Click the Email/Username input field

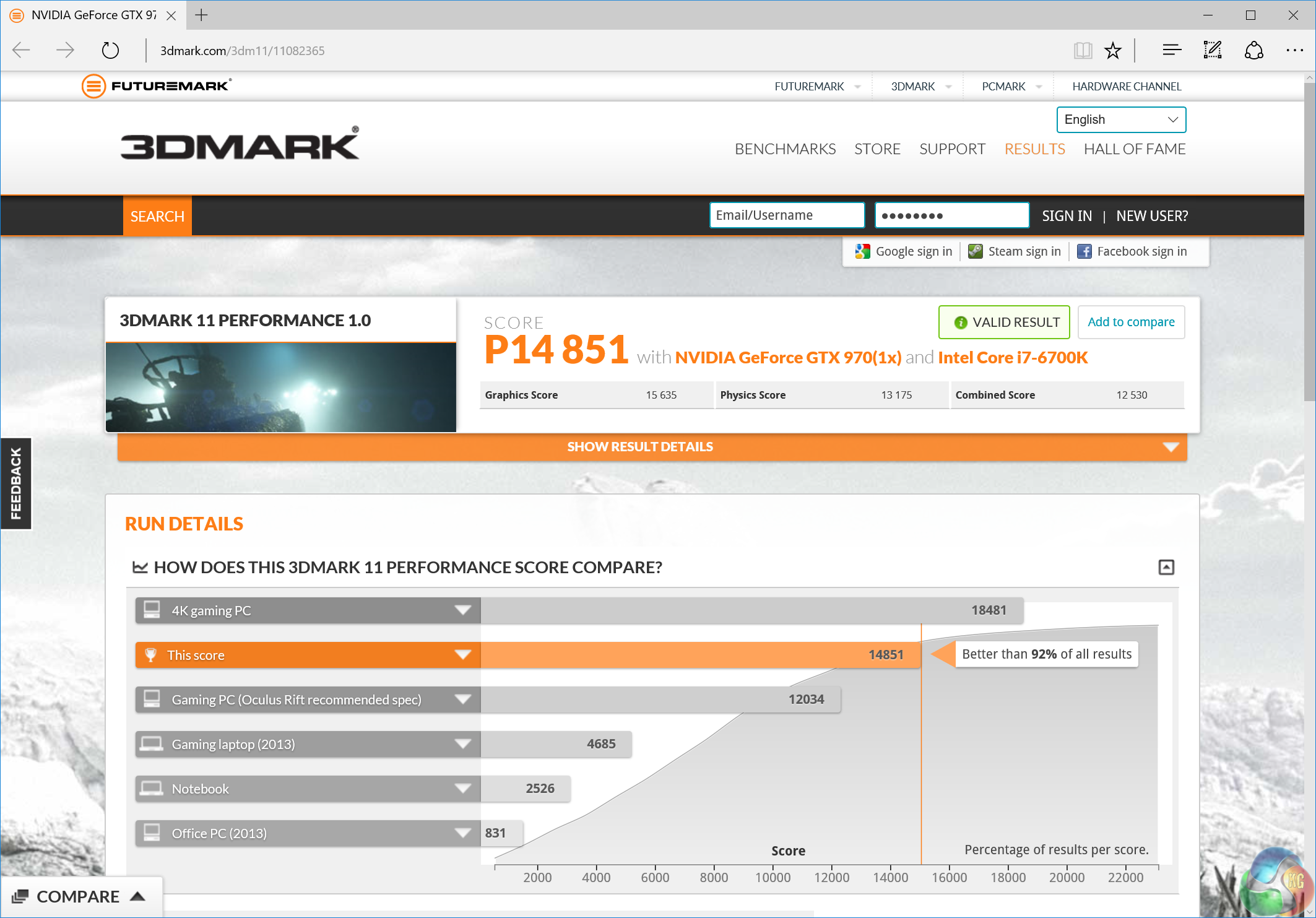786,215
